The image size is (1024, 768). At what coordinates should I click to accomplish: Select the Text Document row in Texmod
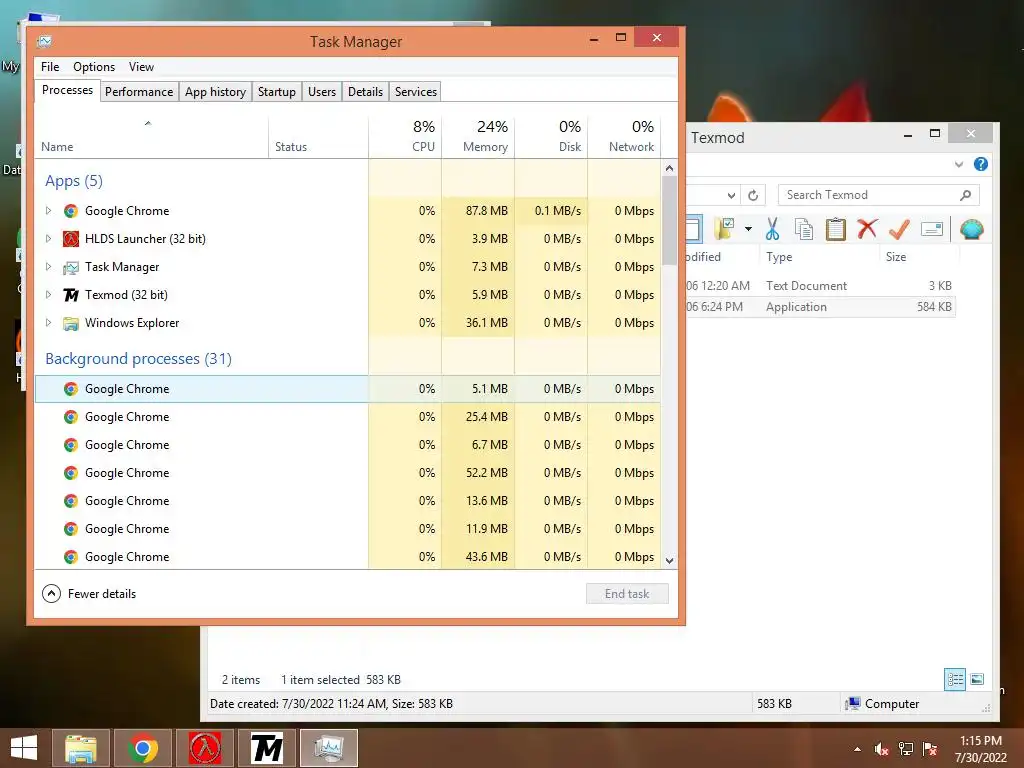[821, 285]
